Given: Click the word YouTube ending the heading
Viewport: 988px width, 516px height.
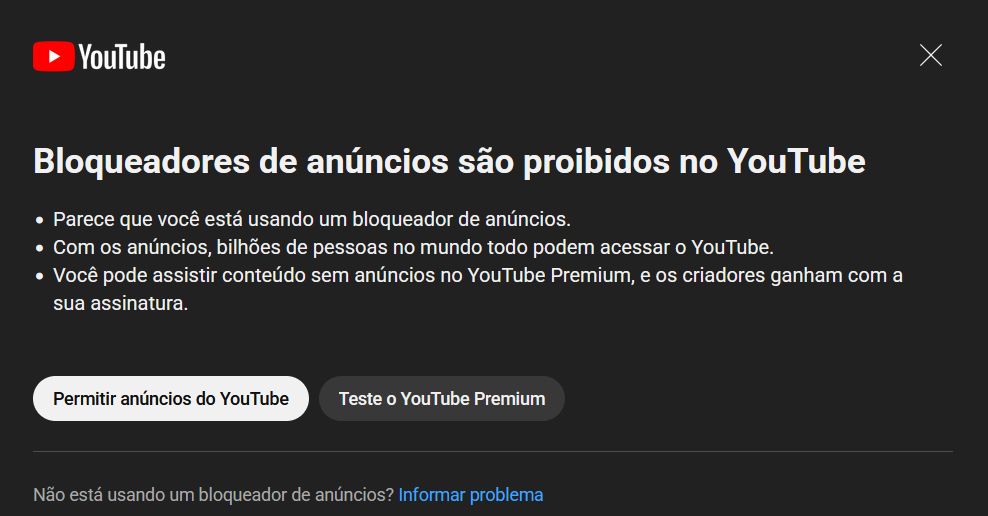Looking at the screenshot, I should 796,161.
